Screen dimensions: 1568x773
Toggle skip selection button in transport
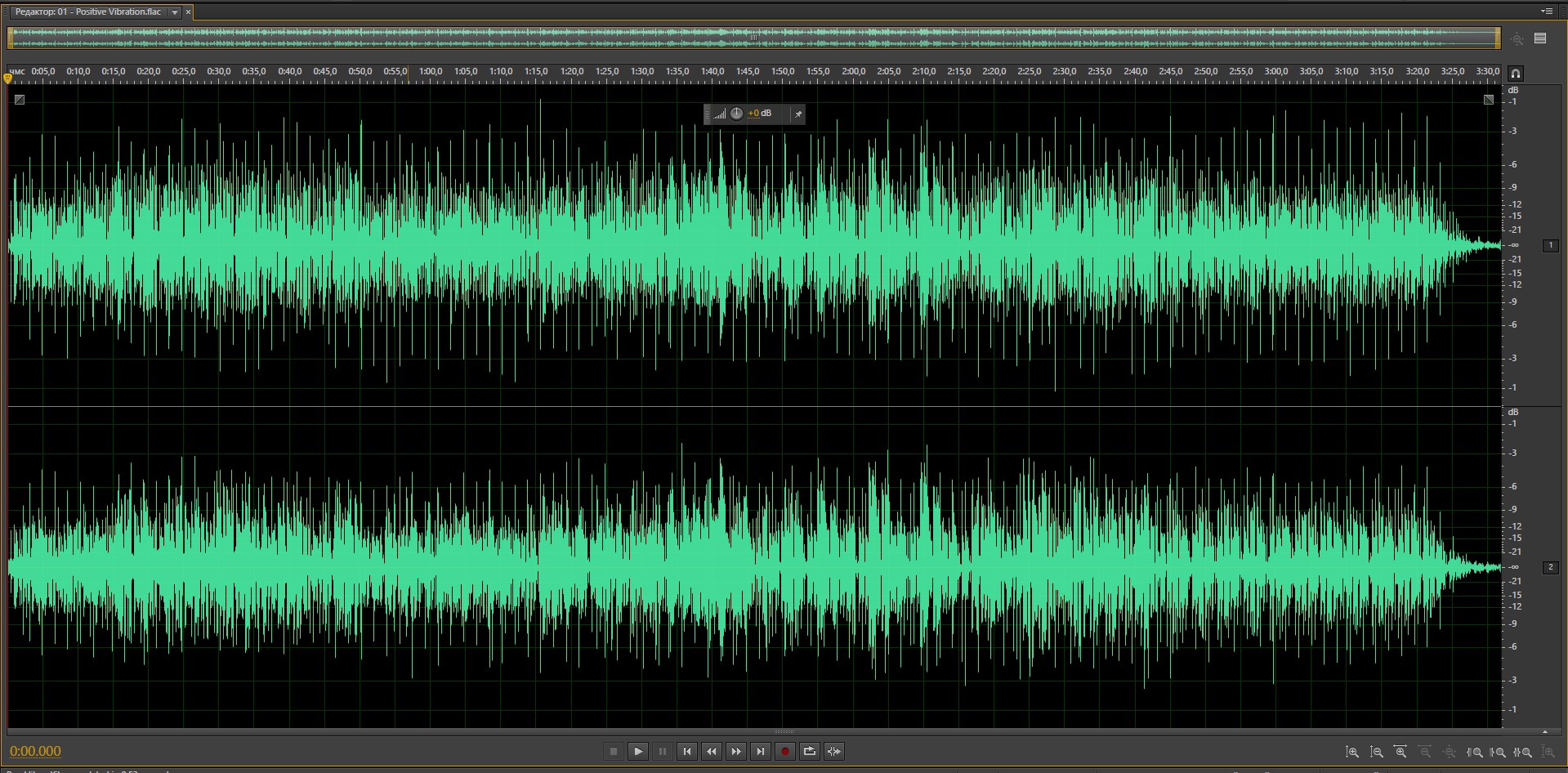(x=834, y=752)
